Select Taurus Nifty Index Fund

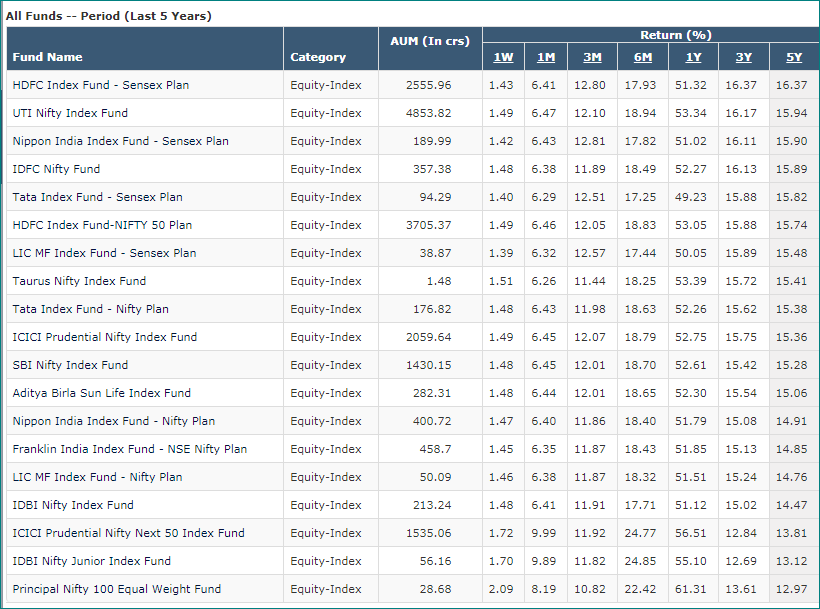(79, 281)
